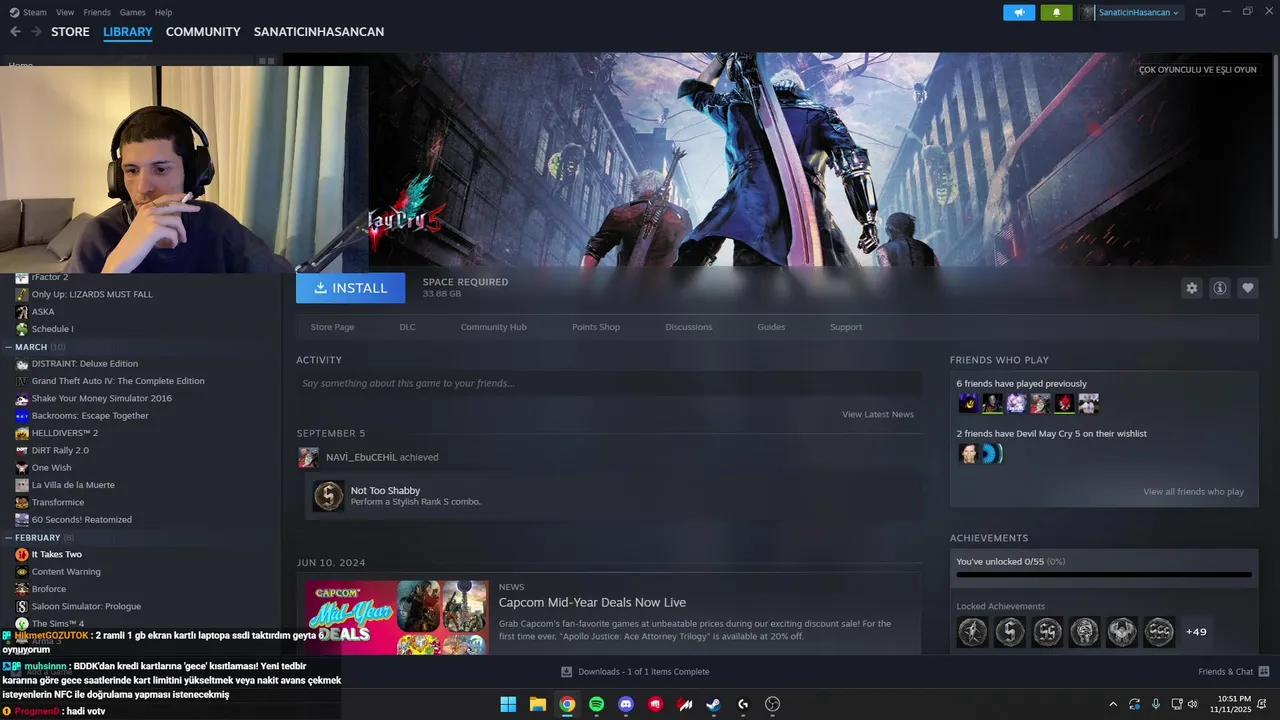Open the green notifications bell
The width and height of the screenshot is (1280, 720).
pyautogui.click(x=1056, y=12)
